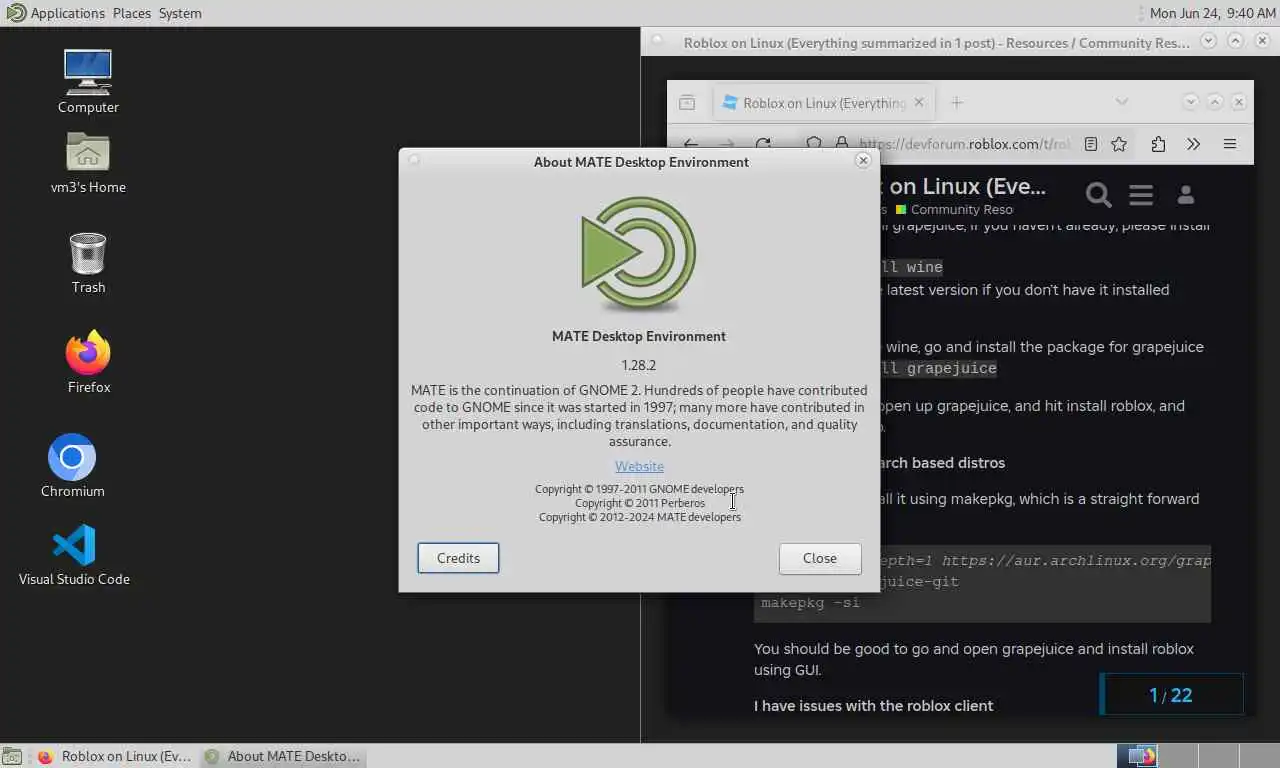Click the Credits button
This screenshot has width=1280, height=768.
tap(458, 558)
